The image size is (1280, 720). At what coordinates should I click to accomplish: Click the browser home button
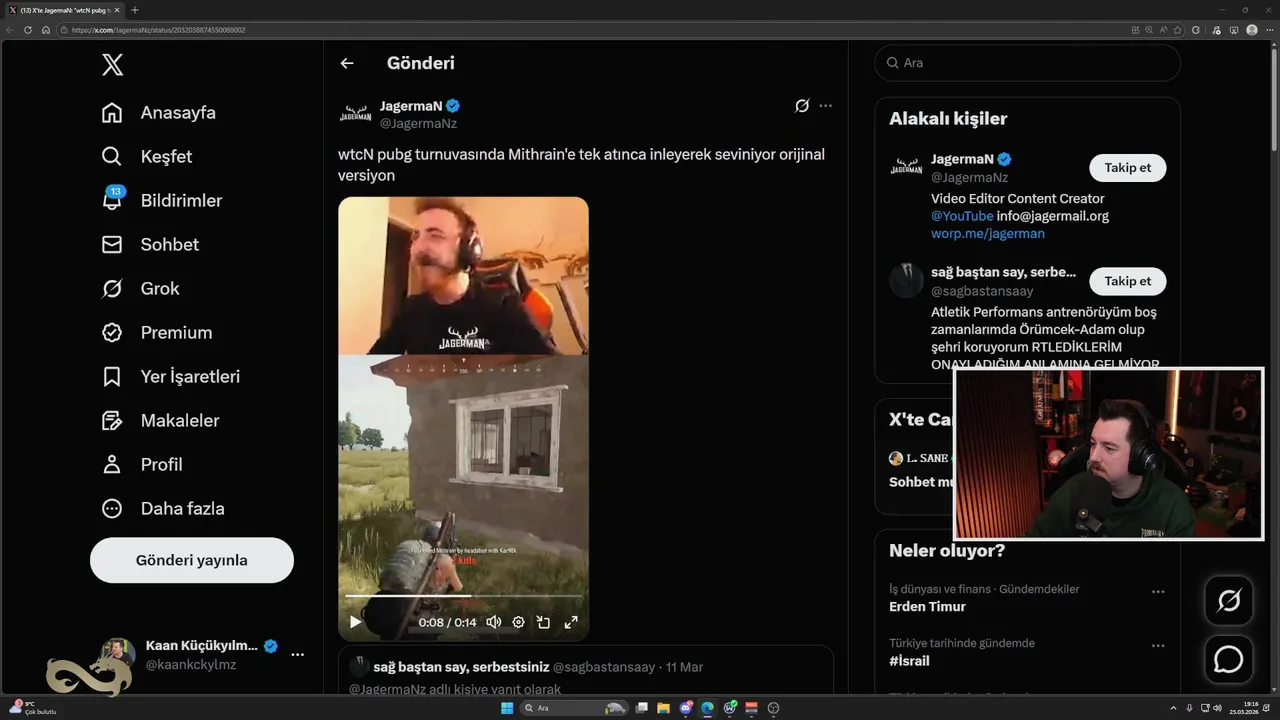coord(46,30)
